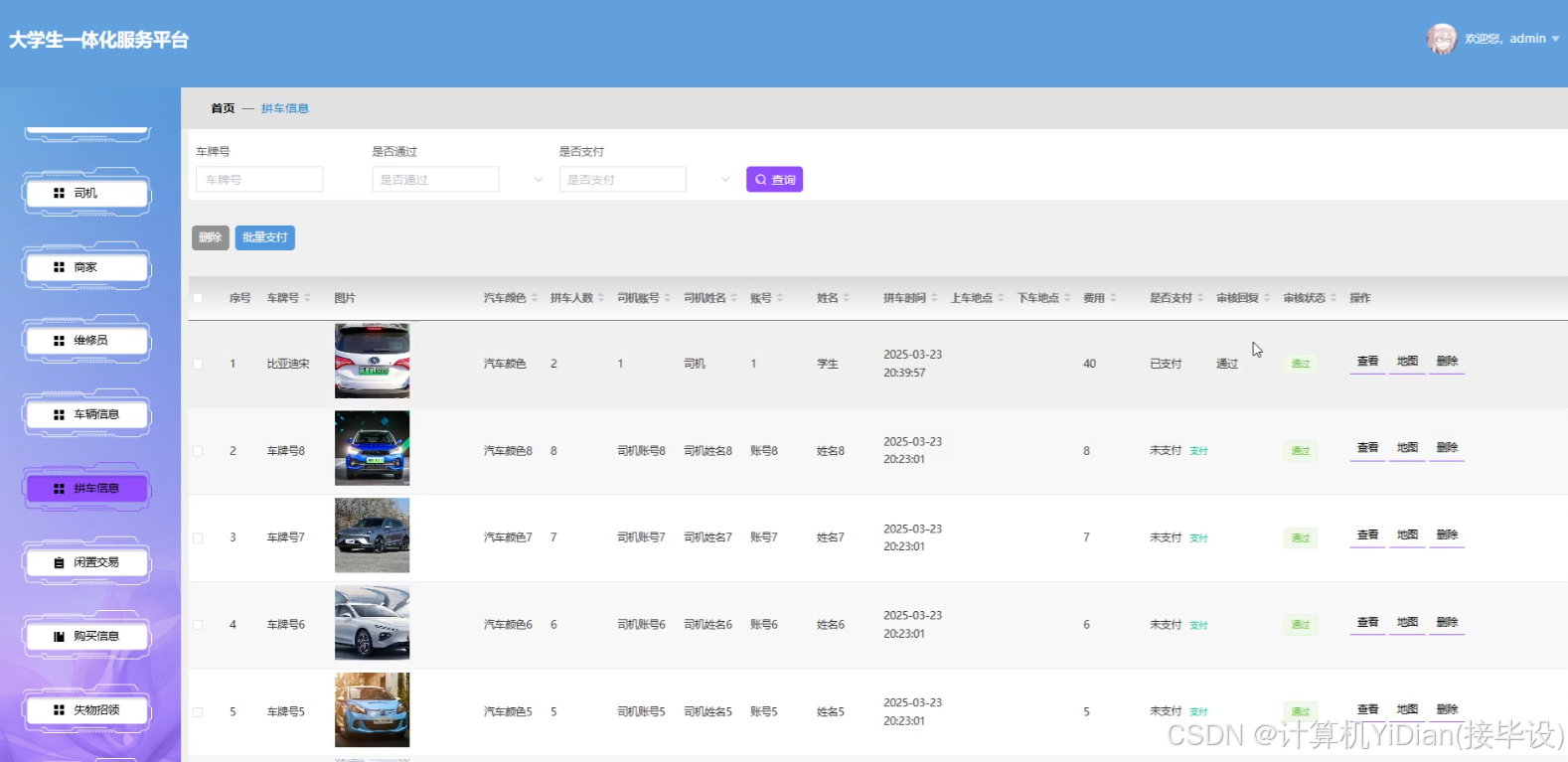Sort by 司机姓名 column arrows
The width and height of the screenshot is (1568, 762).
pos(733,298)
